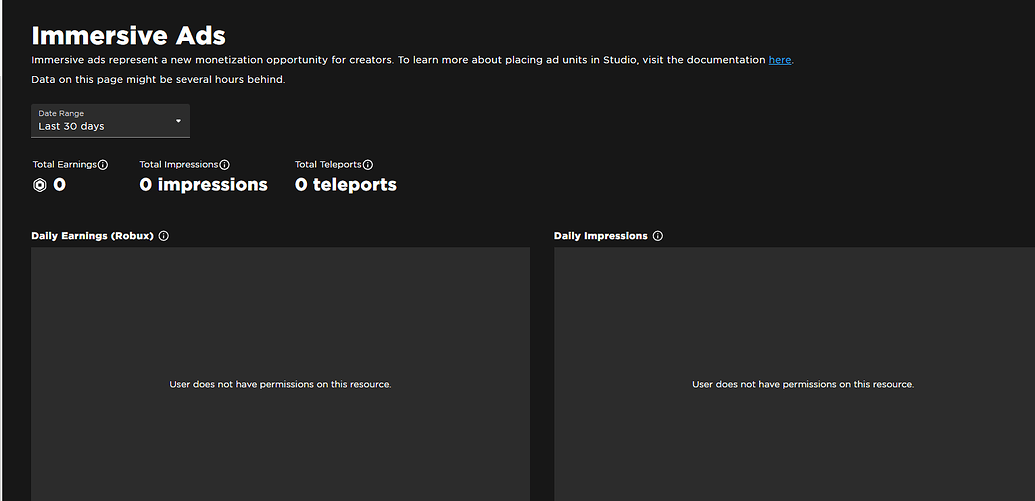The height and width of the screenshot is (501, 1035).
Task: Click the '0 teleports' value
Action: pos(346,185)
